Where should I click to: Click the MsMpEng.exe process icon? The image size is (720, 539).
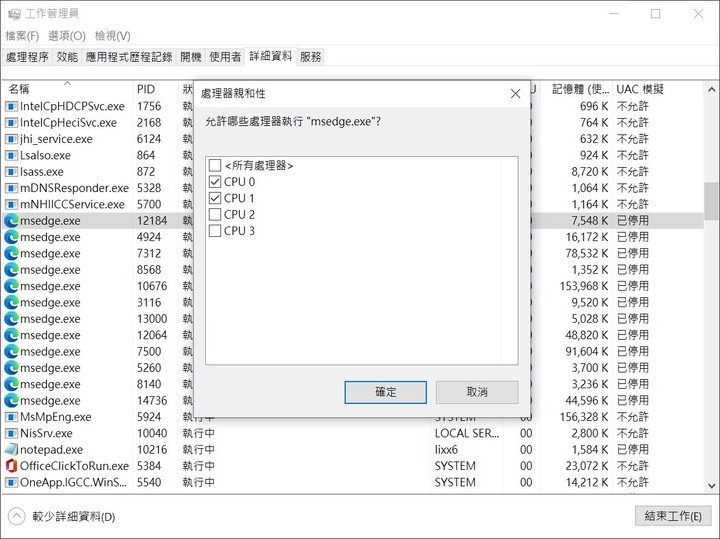(x=11, y=417)
